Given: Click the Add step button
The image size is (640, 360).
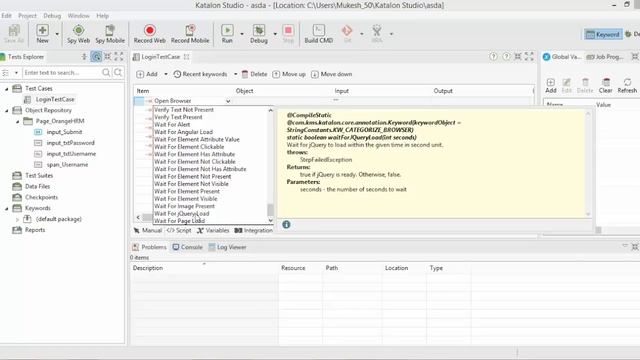Looking at the screenshot, I should tap(147, 74).
